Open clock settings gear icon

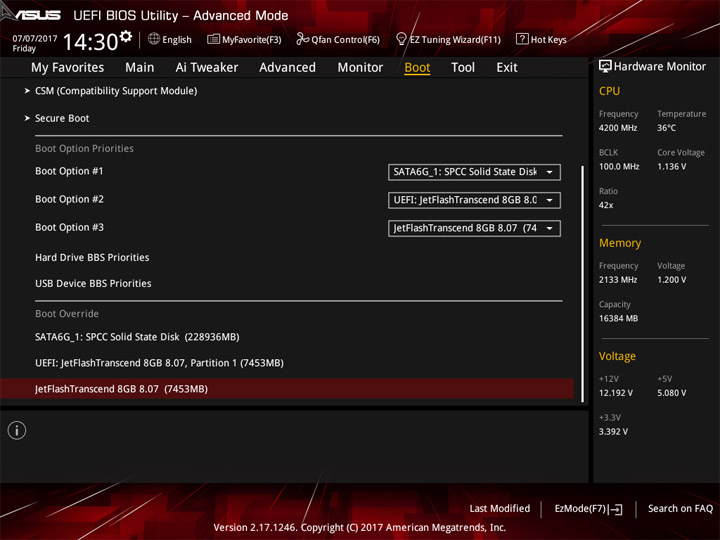coord(125,36)
